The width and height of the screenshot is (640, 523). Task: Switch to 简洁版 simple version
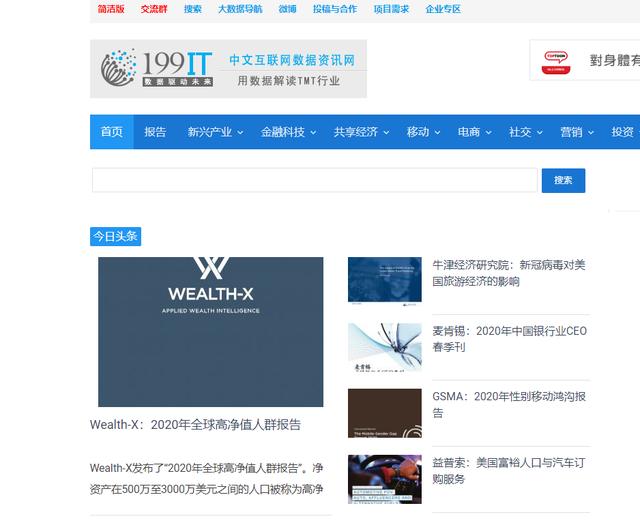click(111, 9)
